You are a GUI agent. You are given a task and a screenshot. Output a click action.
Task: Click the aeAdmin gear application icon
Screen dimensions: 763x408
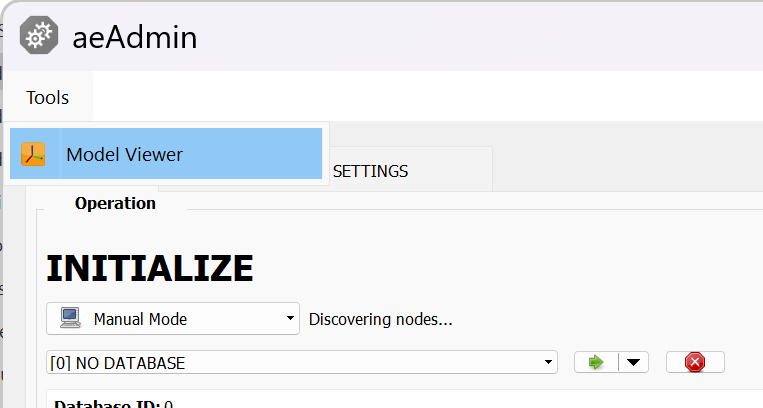click(x=39, y=35)
